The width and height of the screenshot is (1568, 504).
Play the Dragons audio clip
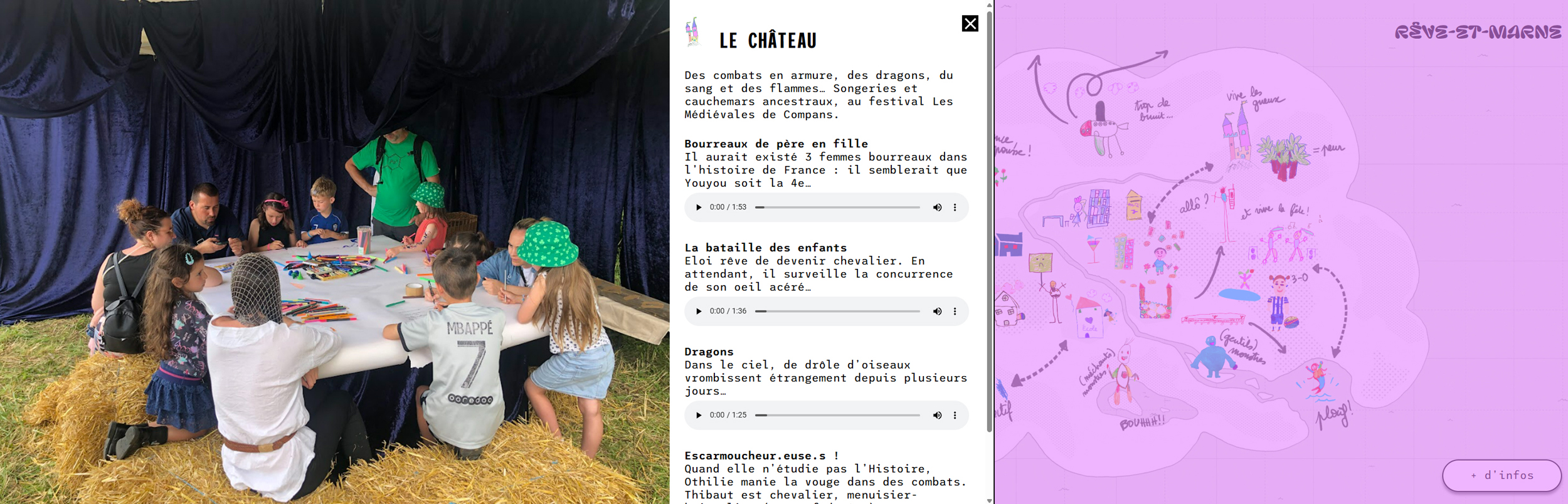click(699, 416)
